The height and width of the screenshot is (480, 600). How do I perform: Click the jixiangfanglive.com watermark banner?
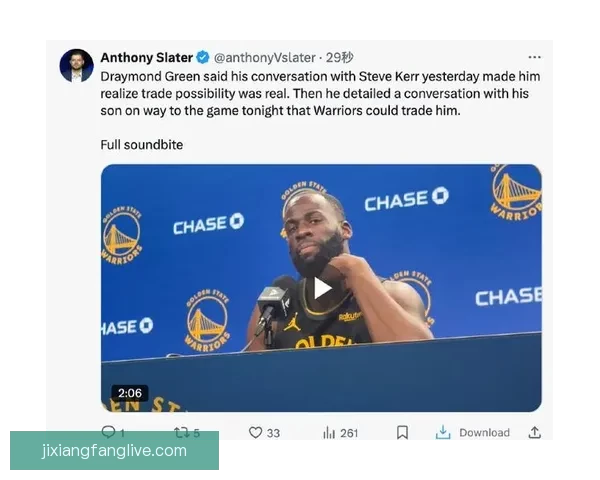pos(114,451)
